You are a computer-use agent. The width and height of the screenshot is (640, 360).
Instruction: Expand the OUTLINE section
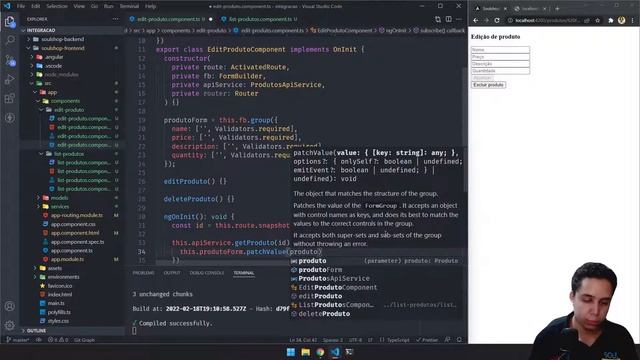36,331
